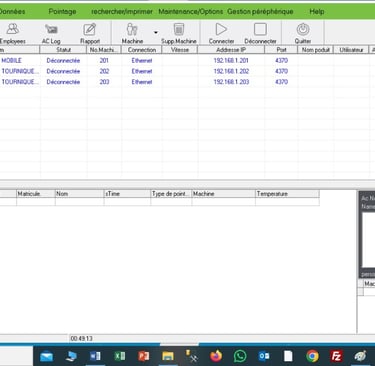Open the Maintenance/Options menu
Screen dimensions: 375x366
coord(191,12)
